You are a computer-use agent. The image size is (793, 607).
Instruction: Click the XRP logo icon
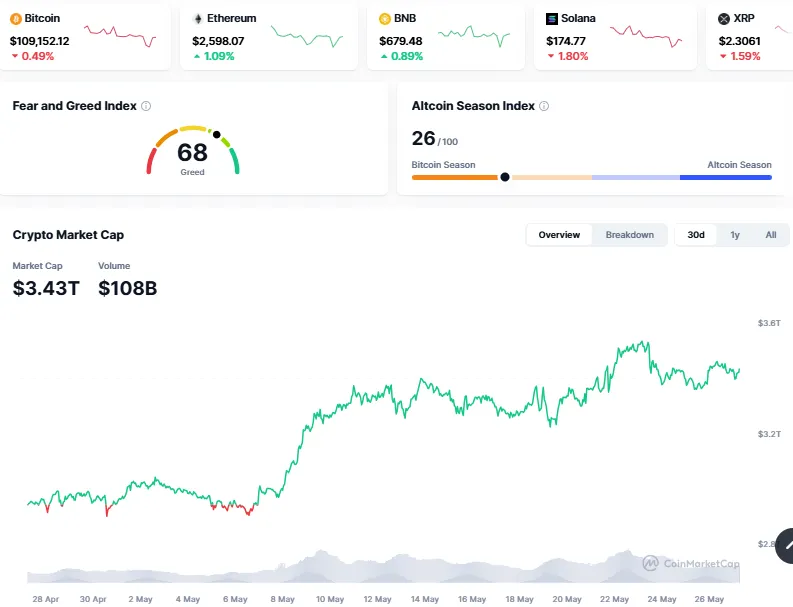coord(724,19)
